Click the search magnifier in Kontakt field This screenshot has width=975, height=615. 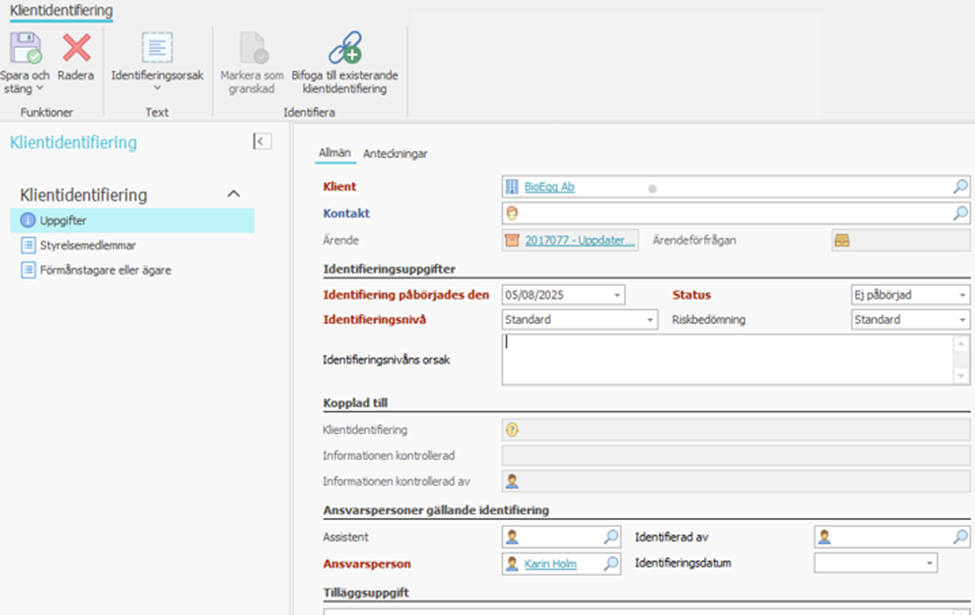[959, 213]
